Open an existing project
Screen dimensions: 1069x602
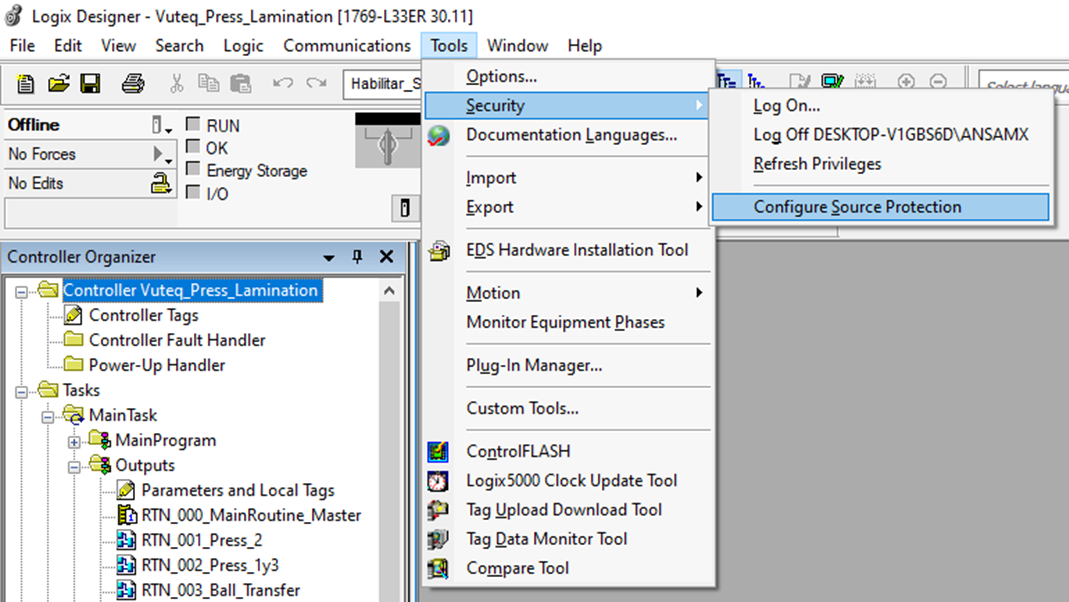point(57,83)
